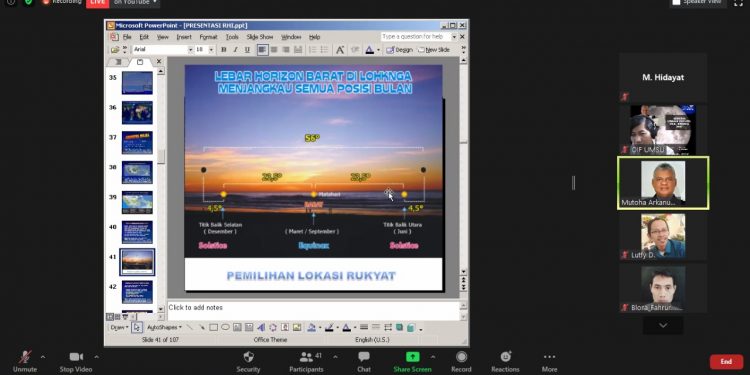Click the Insert WordArt icon
750x375 pixels.
[x=261, y=327]
